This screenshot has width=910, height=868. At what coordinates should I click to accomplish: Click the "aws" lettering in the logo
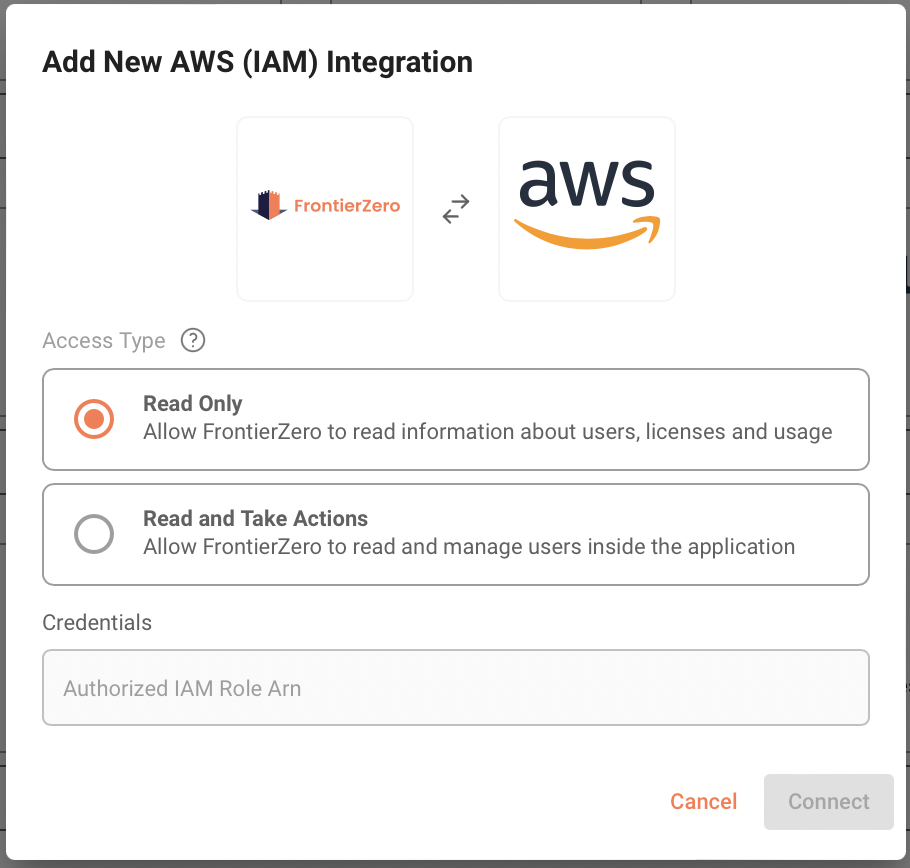click(x=587, y=185)
